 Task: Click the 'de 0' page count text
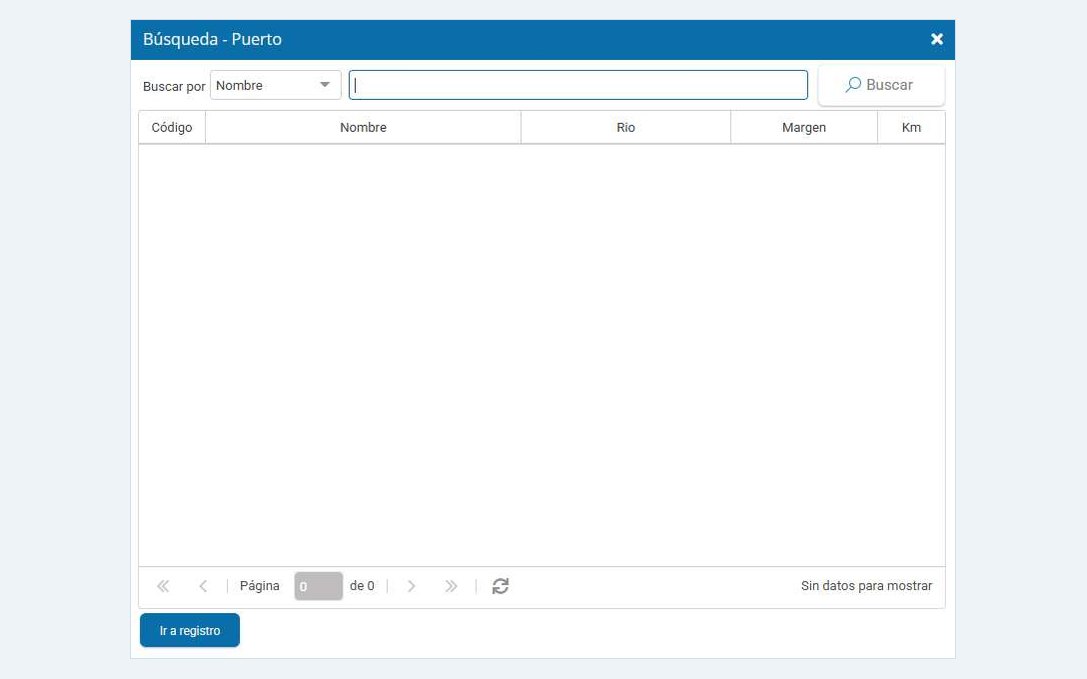(x=362, y=586)
